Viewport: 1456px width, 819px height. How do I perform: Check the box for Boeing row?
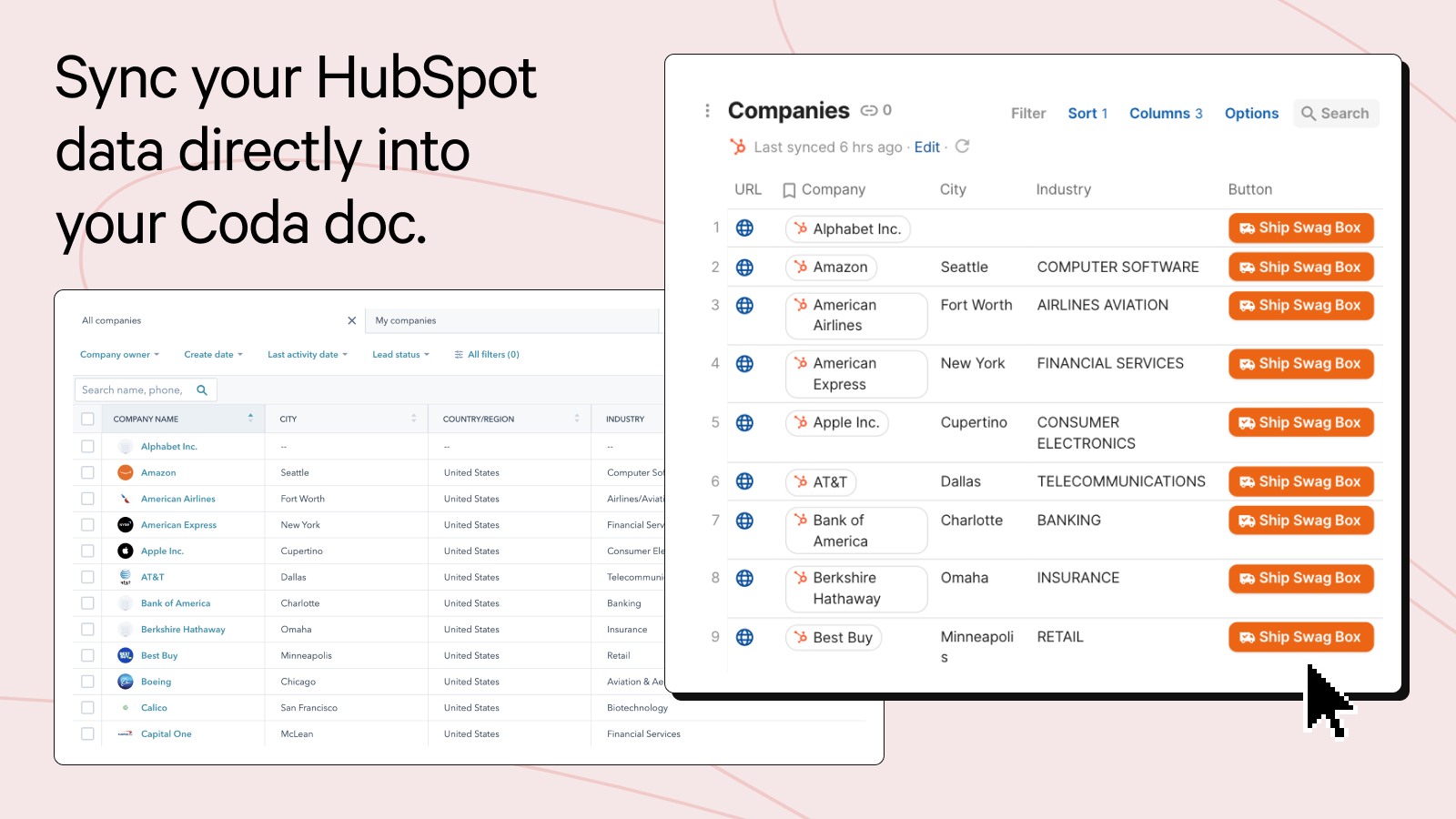(x=87, y=682)
